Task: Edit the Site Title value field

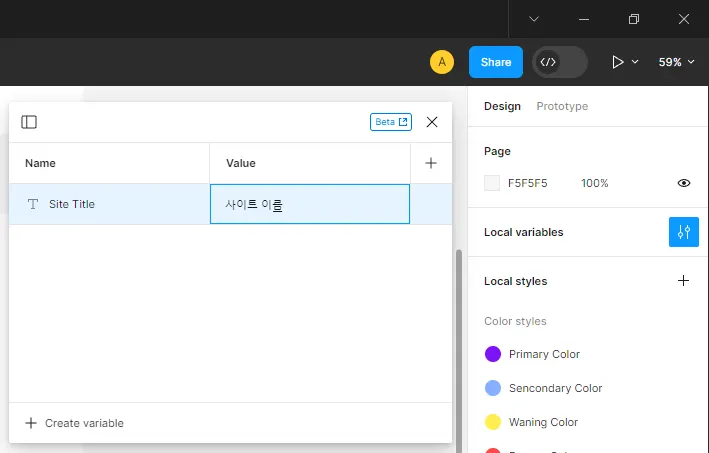Action: click(x=309, y=204)
